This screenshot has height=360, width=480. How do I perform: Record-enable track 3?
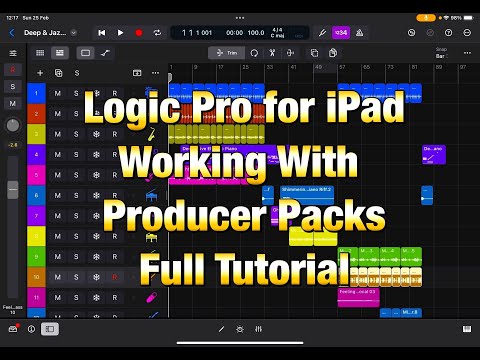pos(115,134)
